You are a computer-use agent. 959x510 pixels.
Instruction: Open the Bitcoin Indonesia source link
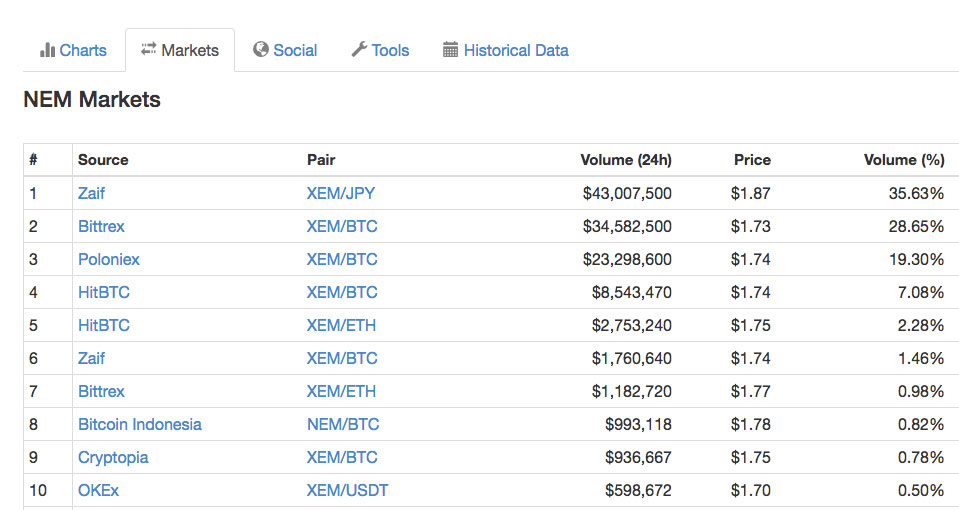(x=139, y=424)
